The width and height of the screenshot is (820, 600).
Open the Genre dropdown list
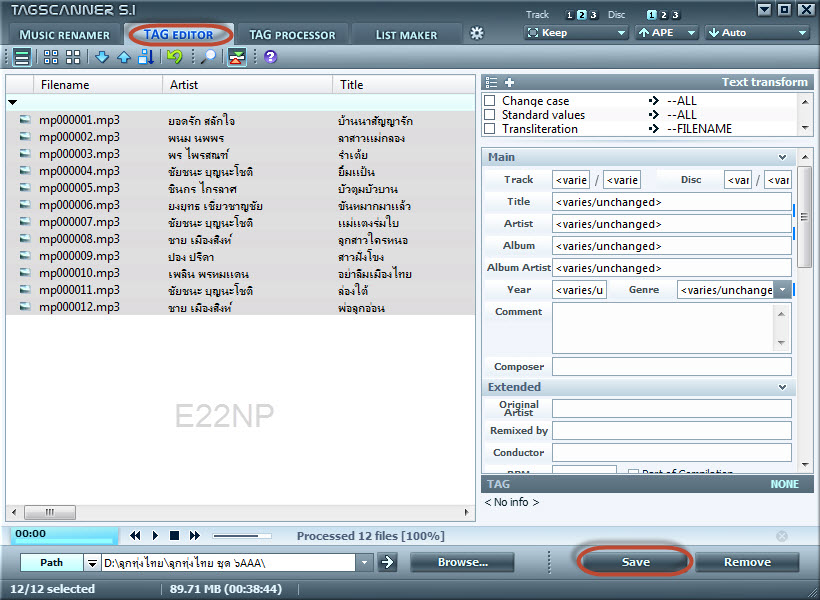point(782,290)
